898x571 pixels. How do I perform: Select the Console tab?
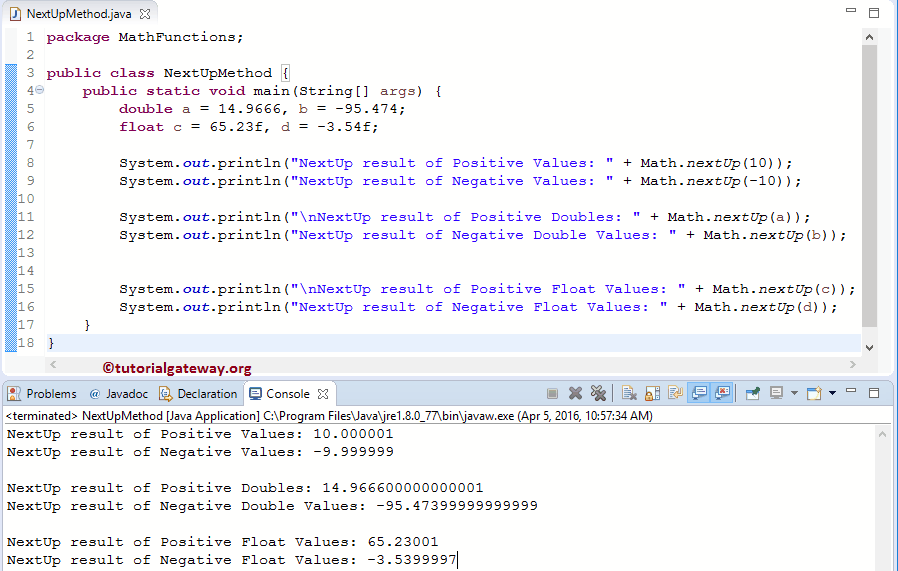(287, 394)
